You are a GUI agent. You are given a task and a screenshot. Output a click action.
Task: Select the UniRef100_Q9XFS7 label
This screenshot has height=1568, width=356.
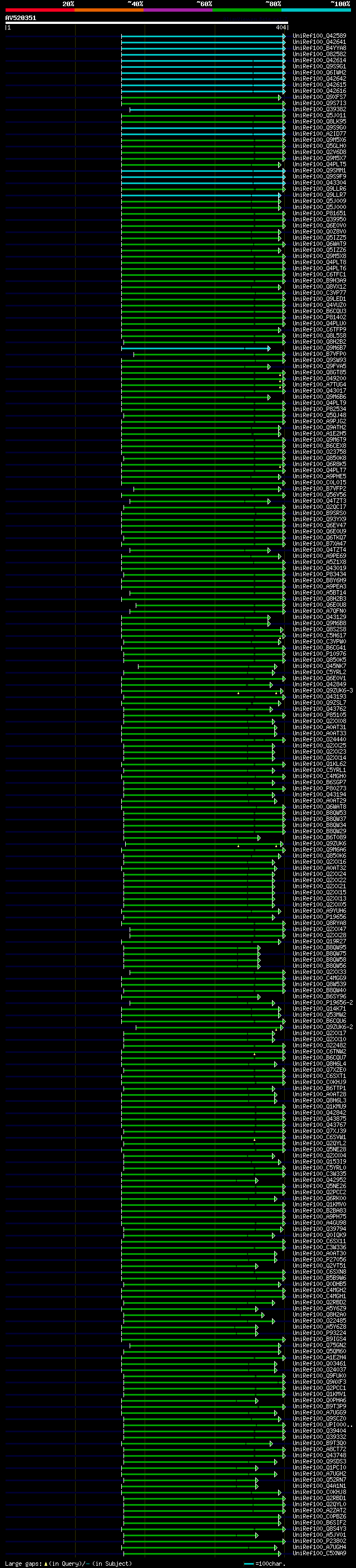319,97
